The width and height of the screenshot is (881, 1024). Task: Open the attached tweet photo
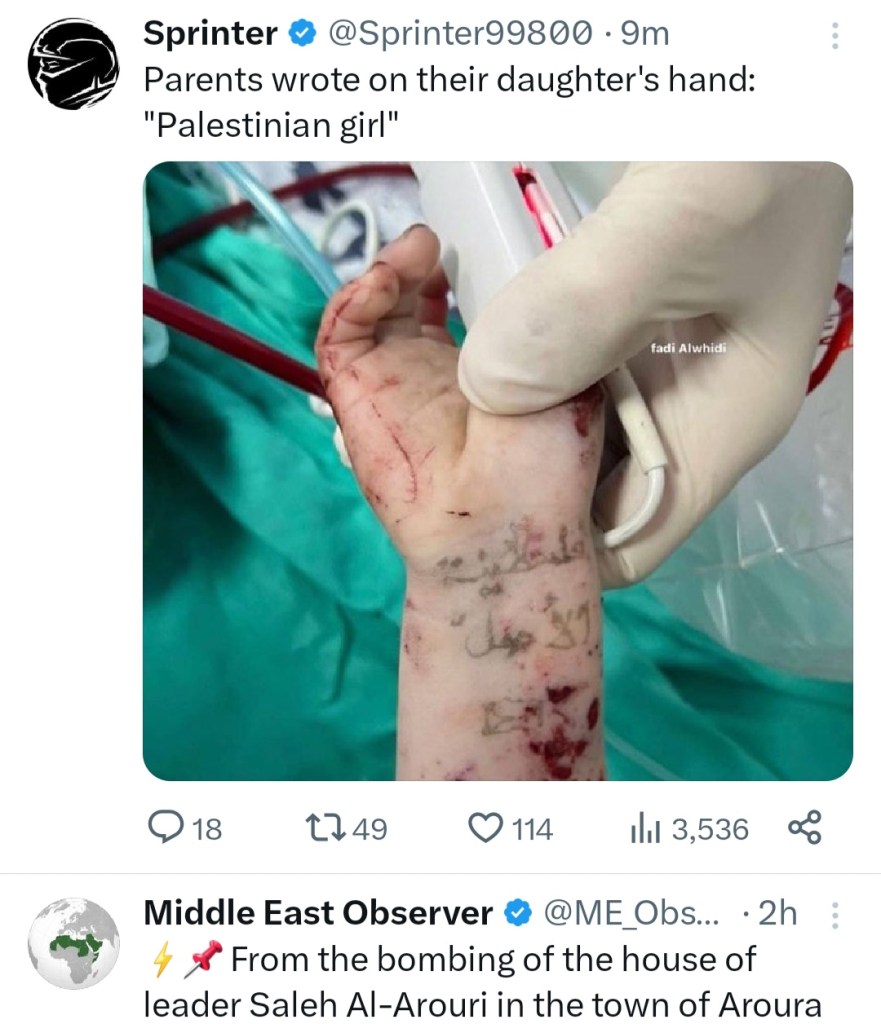497,470
